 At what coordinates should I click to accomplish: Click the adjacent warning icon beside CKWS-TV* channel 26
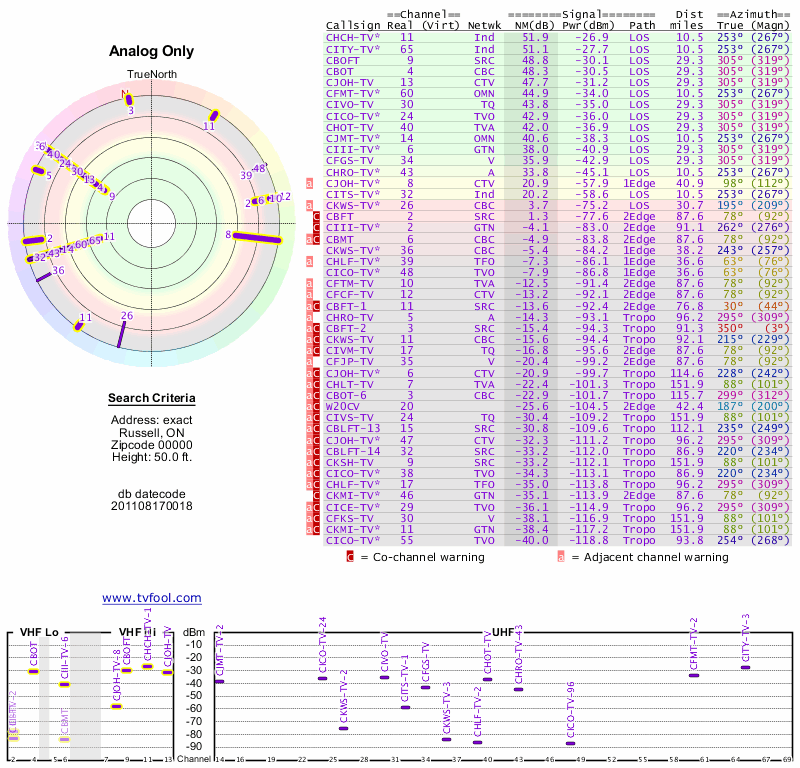click(310, 205)
